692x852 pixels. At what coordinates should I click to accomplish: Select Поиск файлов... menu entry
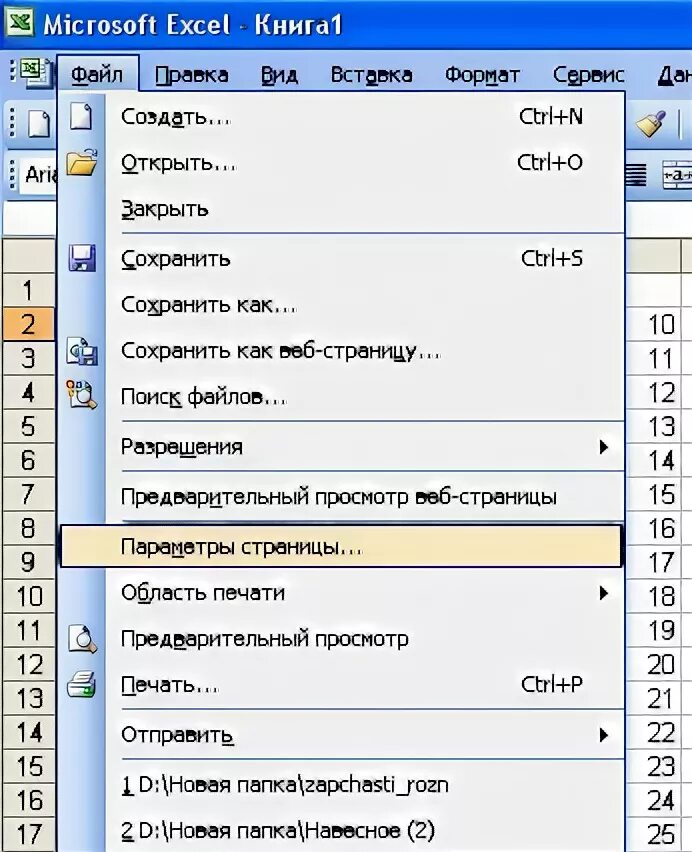342,397
